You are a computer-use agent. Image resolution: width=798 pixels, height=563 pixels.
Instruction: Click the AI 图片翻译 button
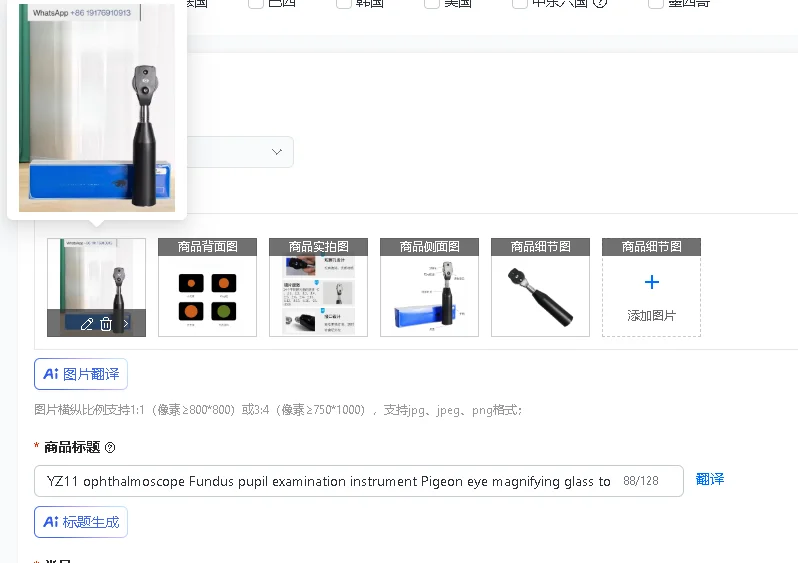(81, 374)
